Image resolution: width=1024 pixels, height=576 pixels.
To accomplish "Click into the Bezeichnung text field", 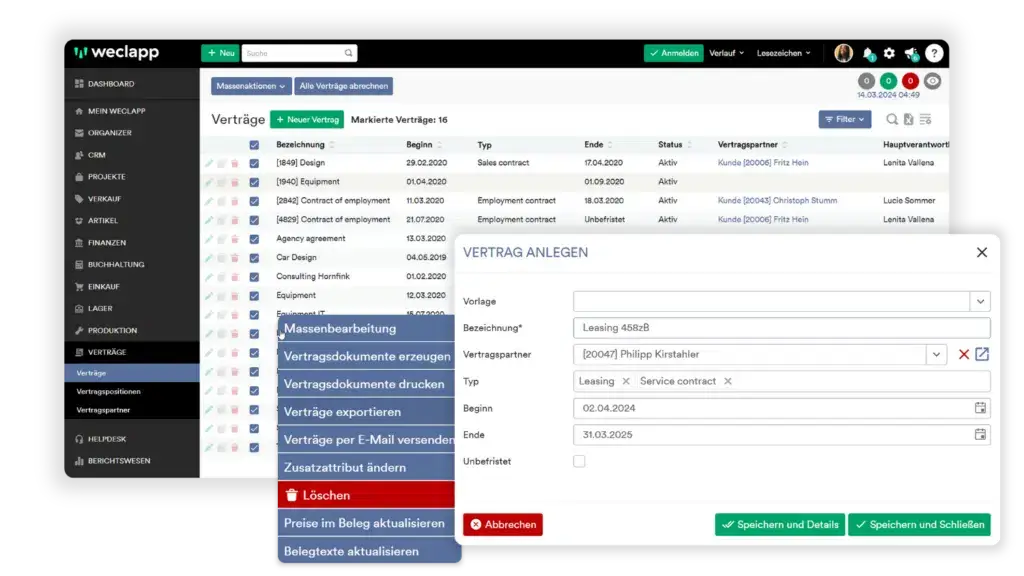I will (x=781, y=328).
